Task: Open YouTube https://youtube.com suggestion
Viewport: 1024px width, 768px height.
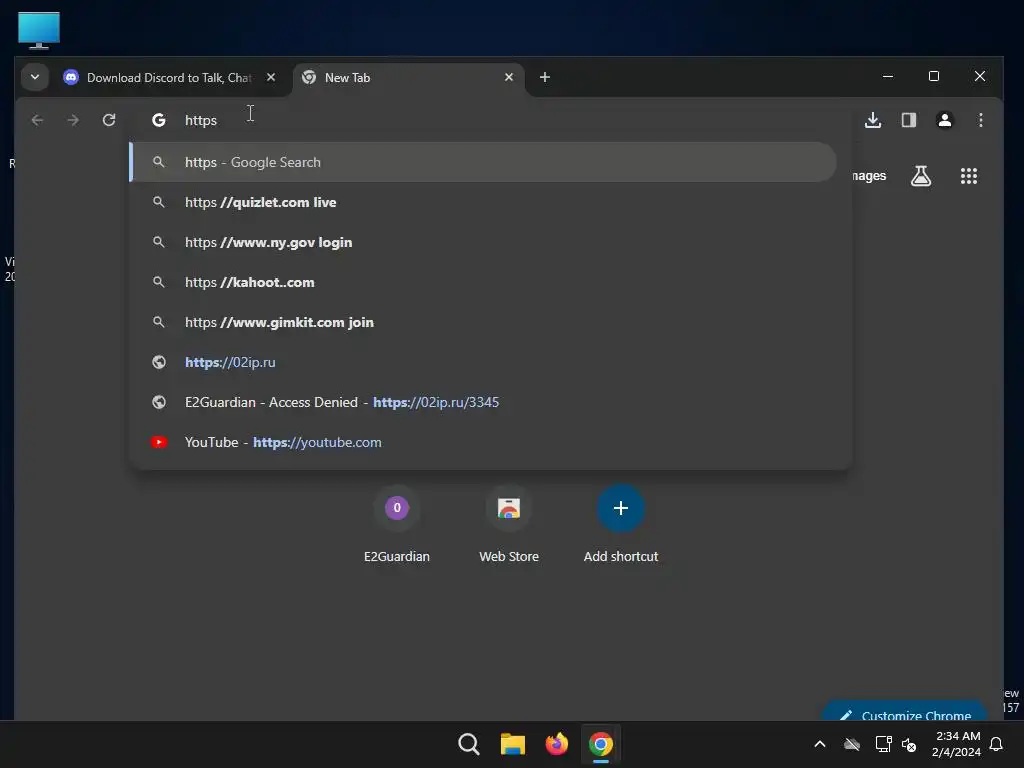Action: [483, 442]
